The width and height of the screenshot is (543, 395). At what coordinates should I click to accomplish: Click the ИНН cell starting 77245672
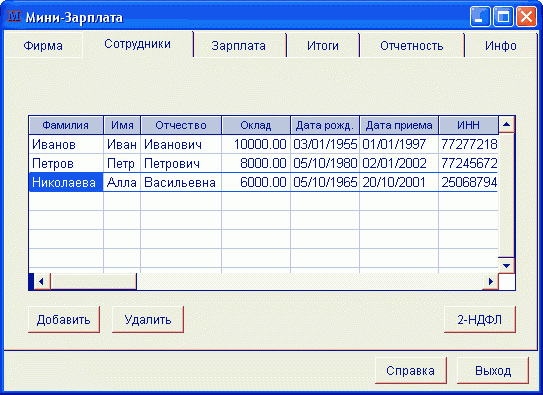469,163
